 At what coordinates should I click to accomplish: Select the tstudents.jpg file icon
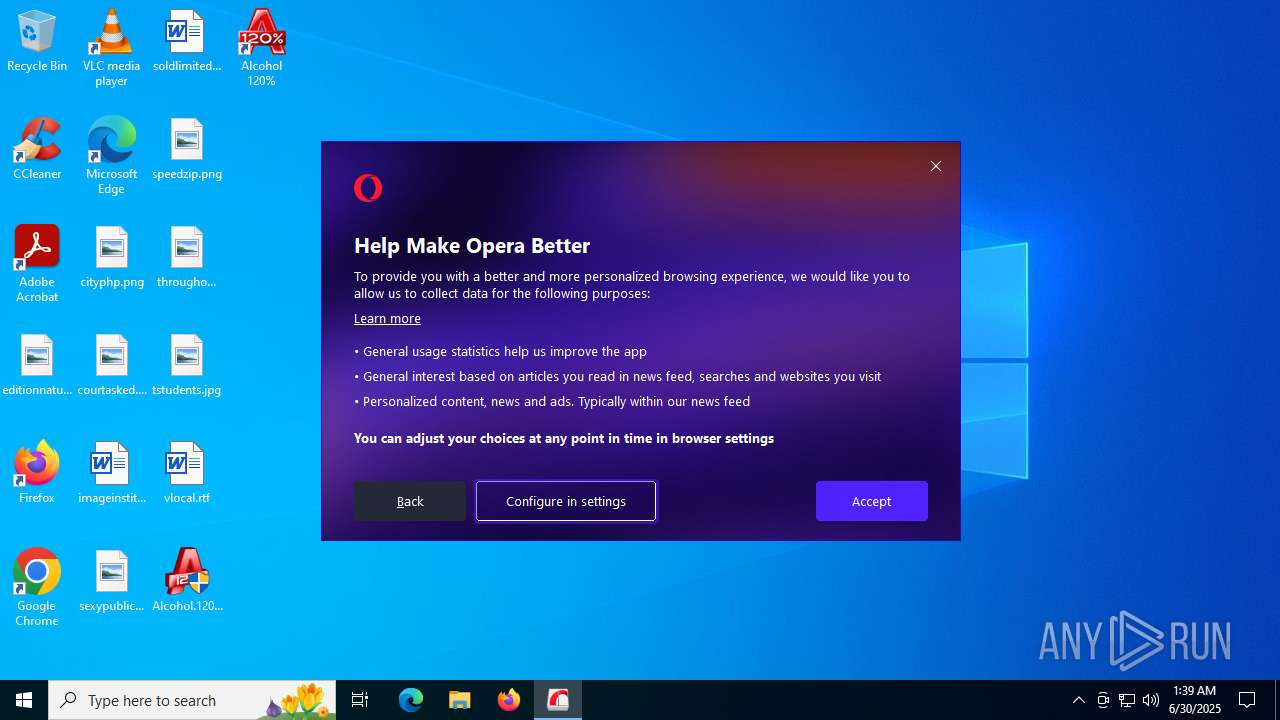click(186, 365)
